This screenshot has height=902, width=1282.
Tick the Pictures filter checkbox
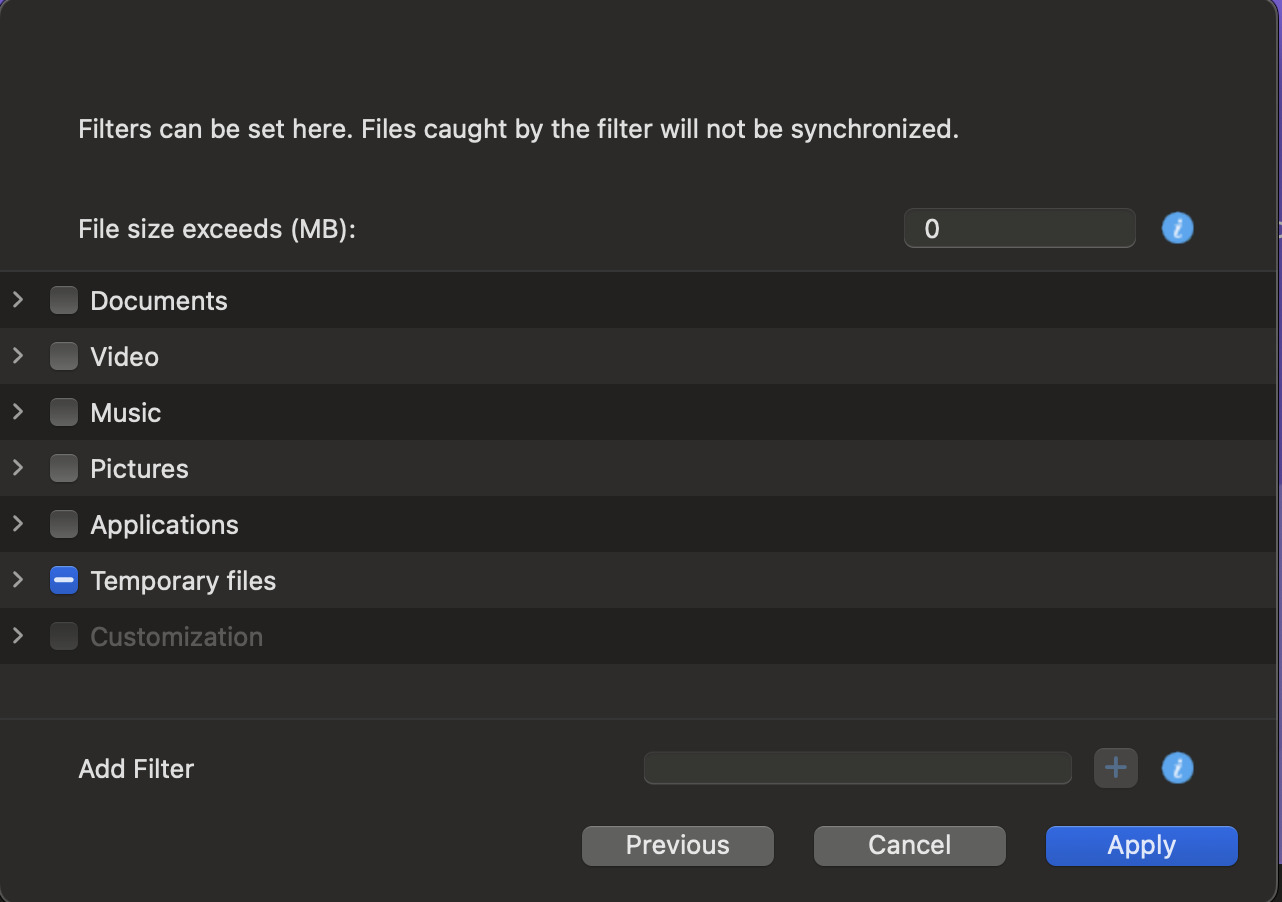click(64, 468)
